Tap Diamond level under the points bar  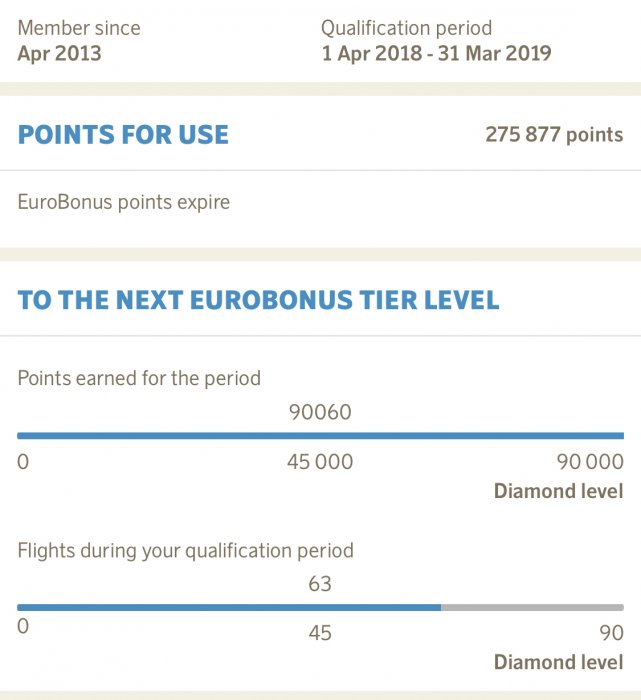(x=558, y=491)
